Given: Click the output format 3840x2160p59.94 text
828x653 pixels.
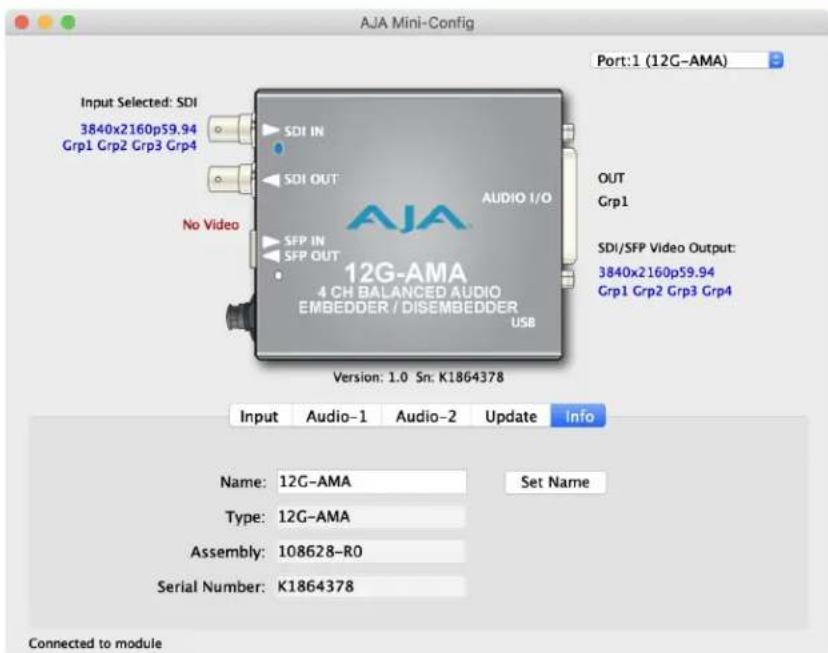Looking at the screenshot, I should coord(656,272).
